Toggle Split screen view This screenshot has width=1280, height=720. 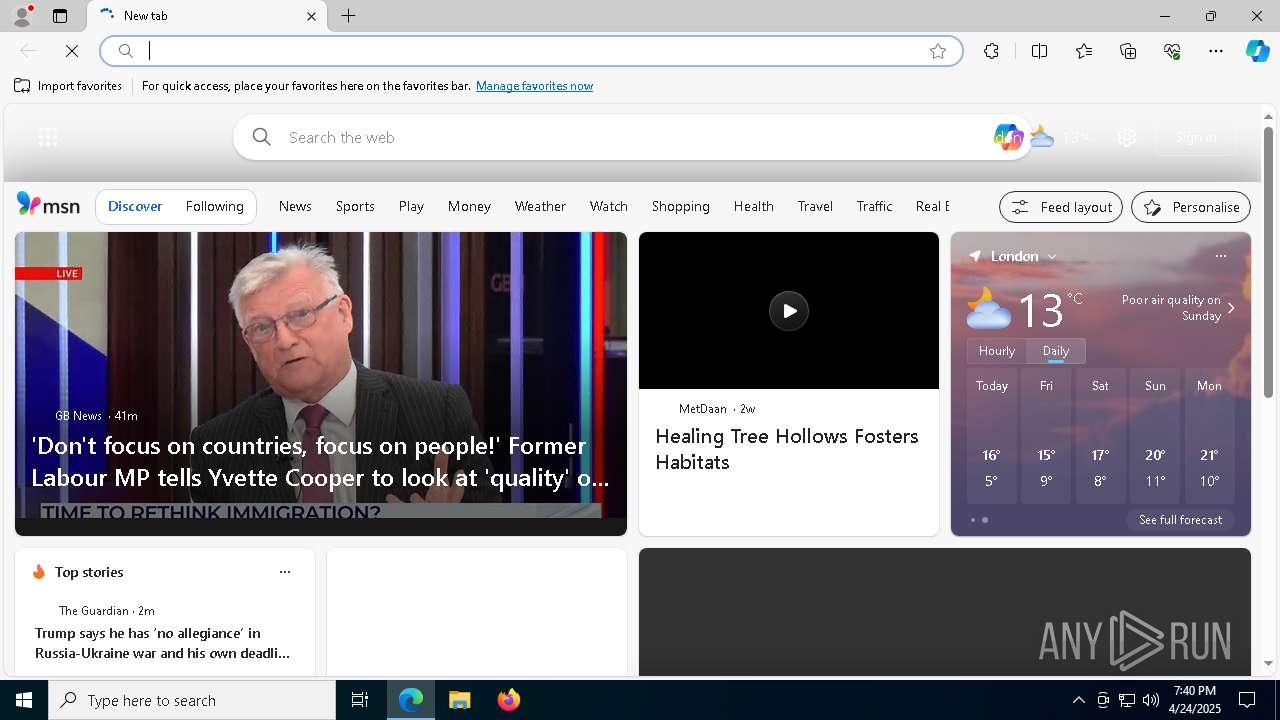click(1039, 51)
